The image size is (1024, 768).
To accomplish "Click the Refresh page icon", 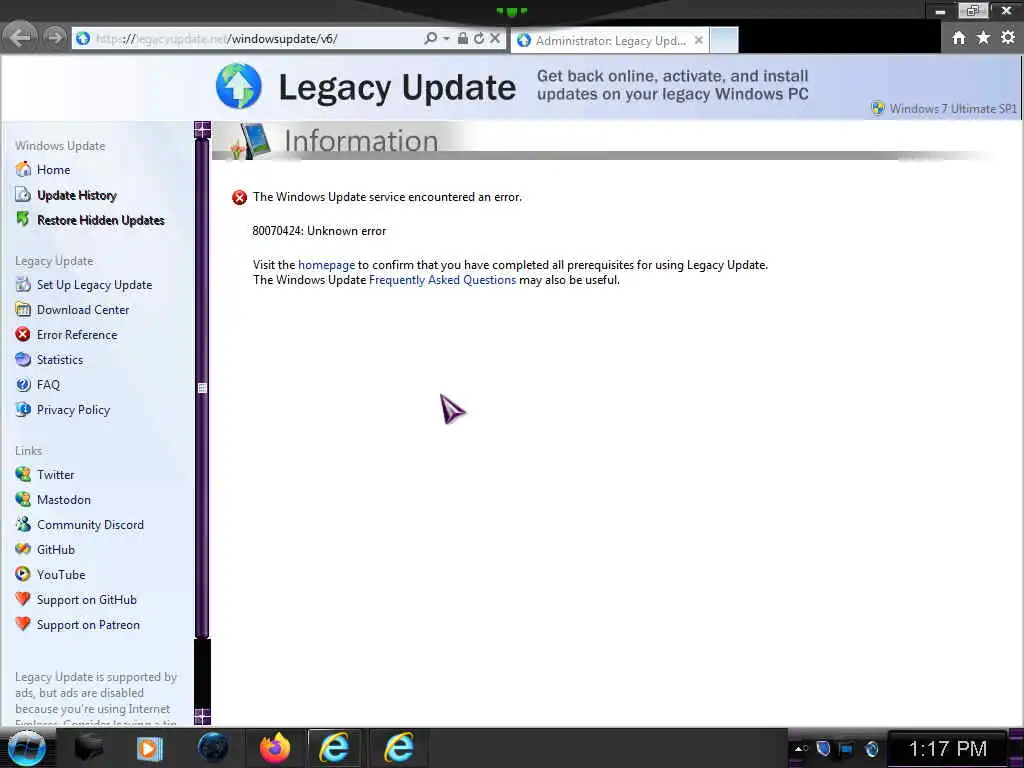I will 479,39.
